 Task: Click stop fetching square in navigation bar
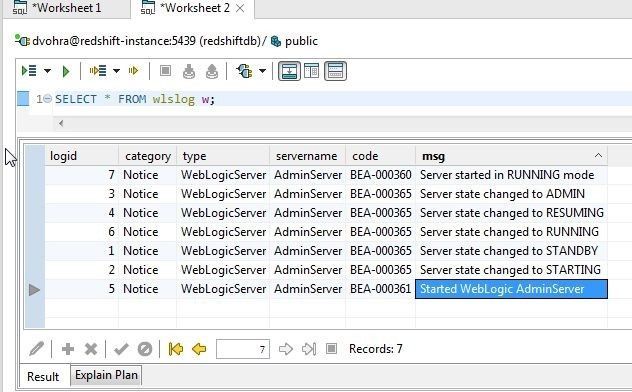coord(331,348)
